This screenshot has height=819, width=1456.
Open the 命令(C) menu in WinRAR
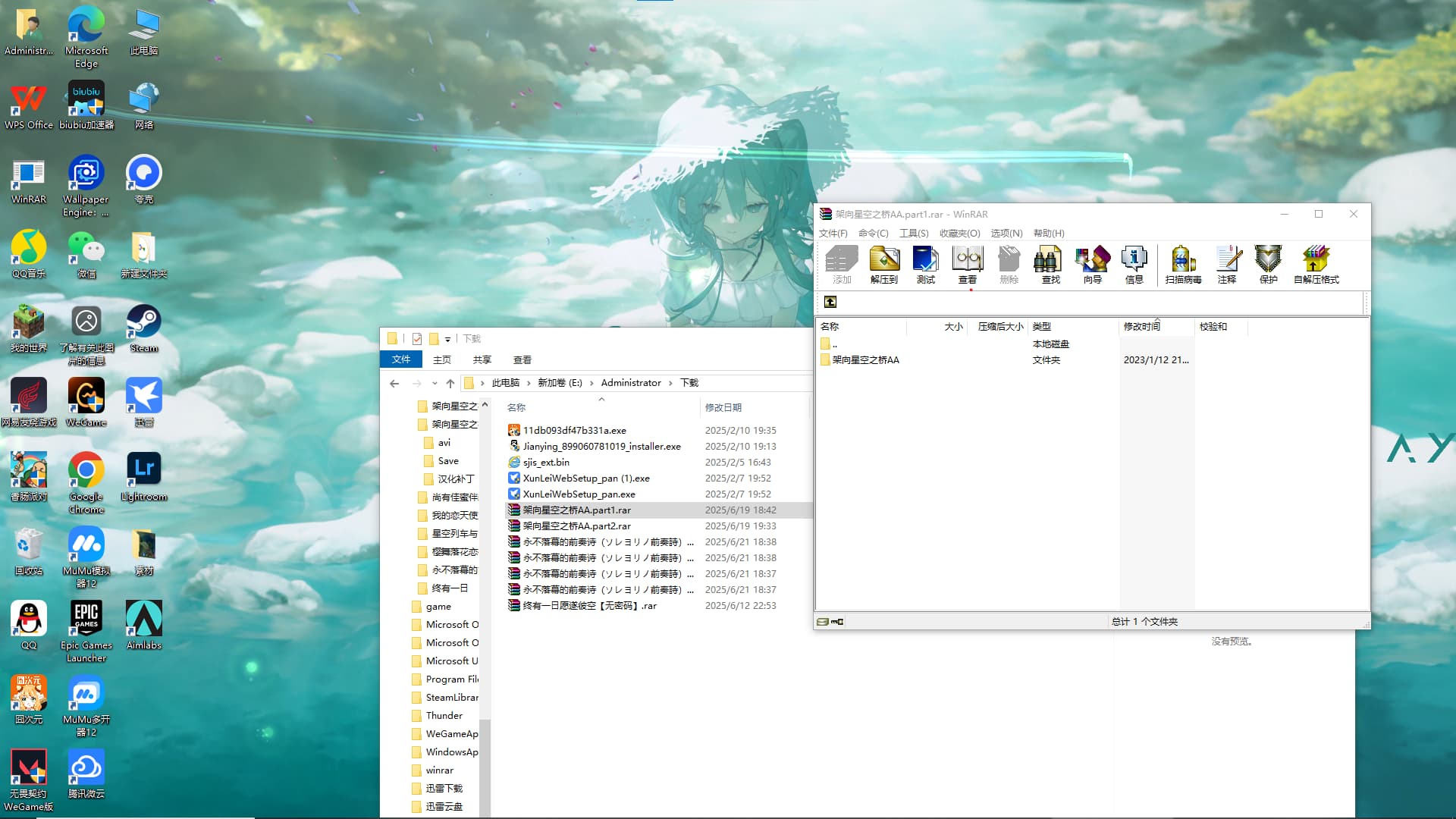click(873, 233)
